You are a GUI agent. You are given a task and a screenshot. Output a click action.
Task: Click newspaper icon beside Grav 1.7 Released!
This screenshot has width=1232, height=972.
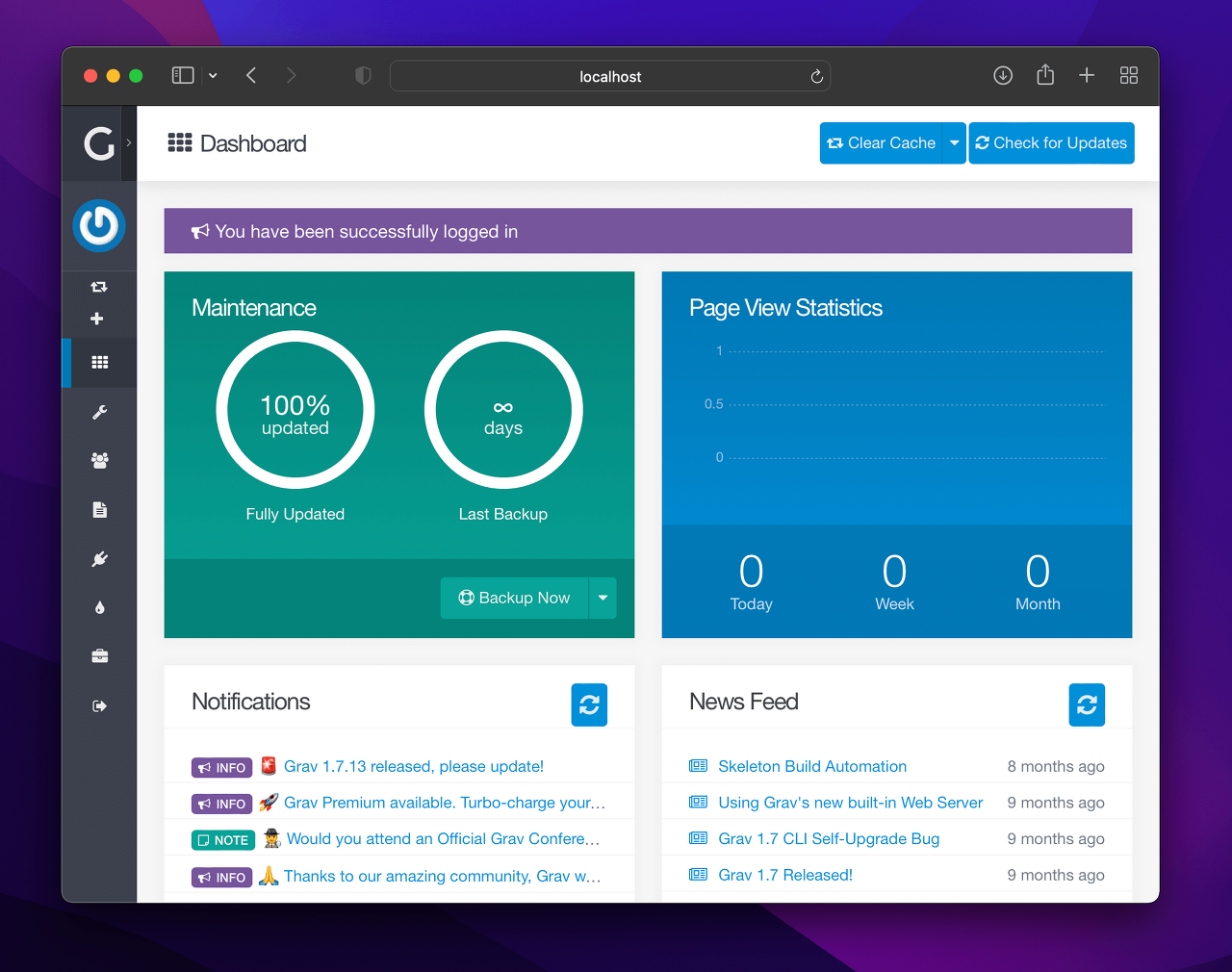tap(698, 875)
